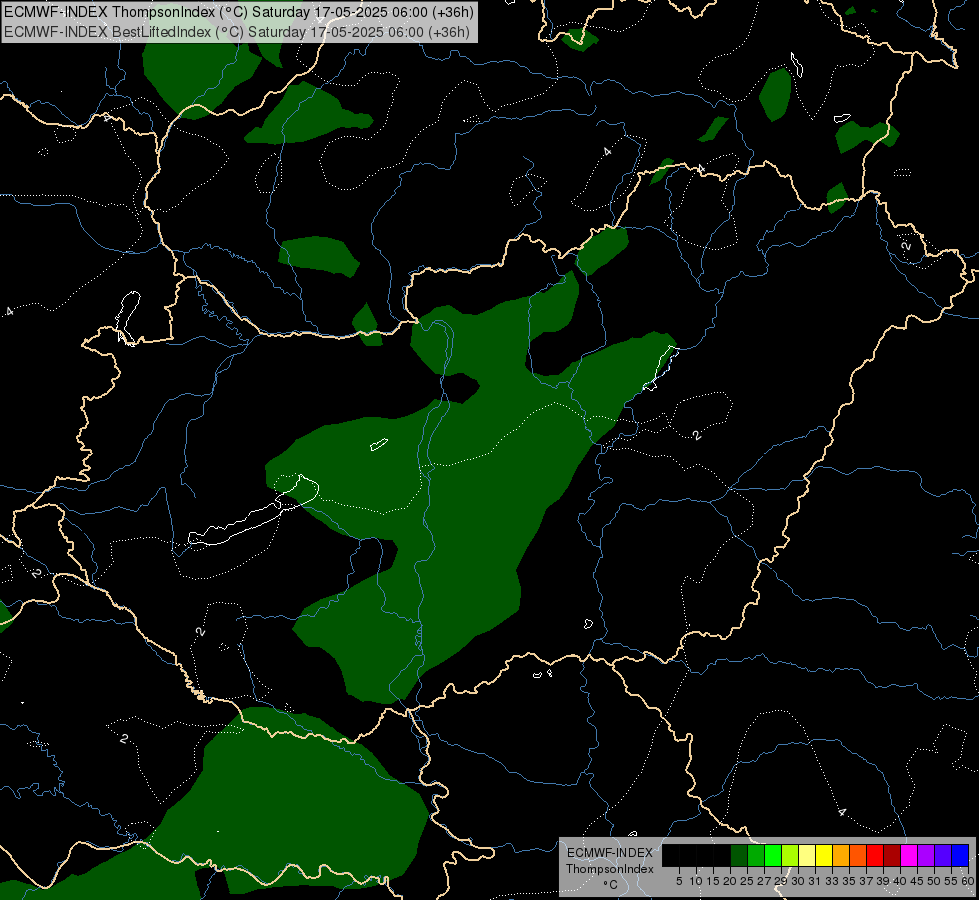Click the legend tick value 20

tap(730, 881)
